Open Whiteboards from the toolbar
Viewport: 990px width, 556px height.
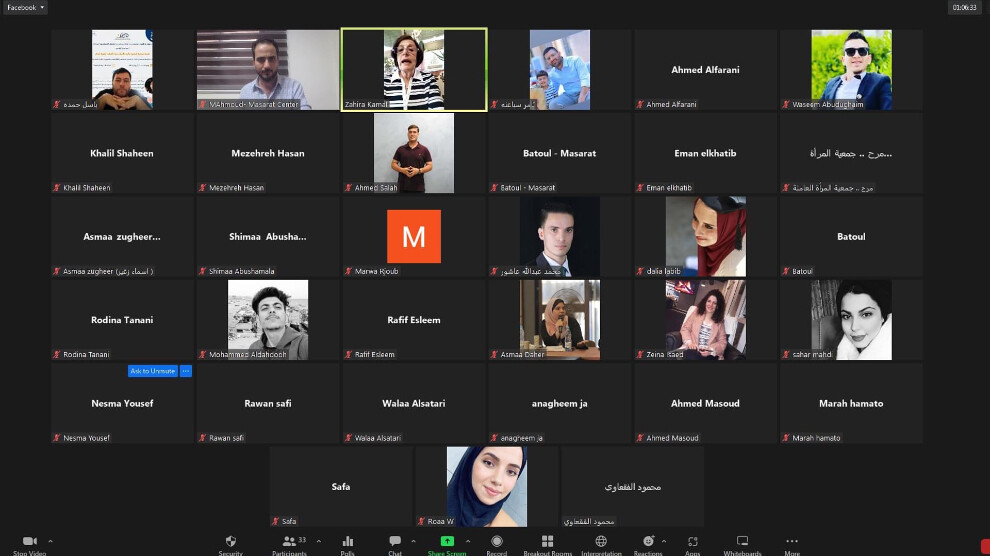tap(742, 542)
